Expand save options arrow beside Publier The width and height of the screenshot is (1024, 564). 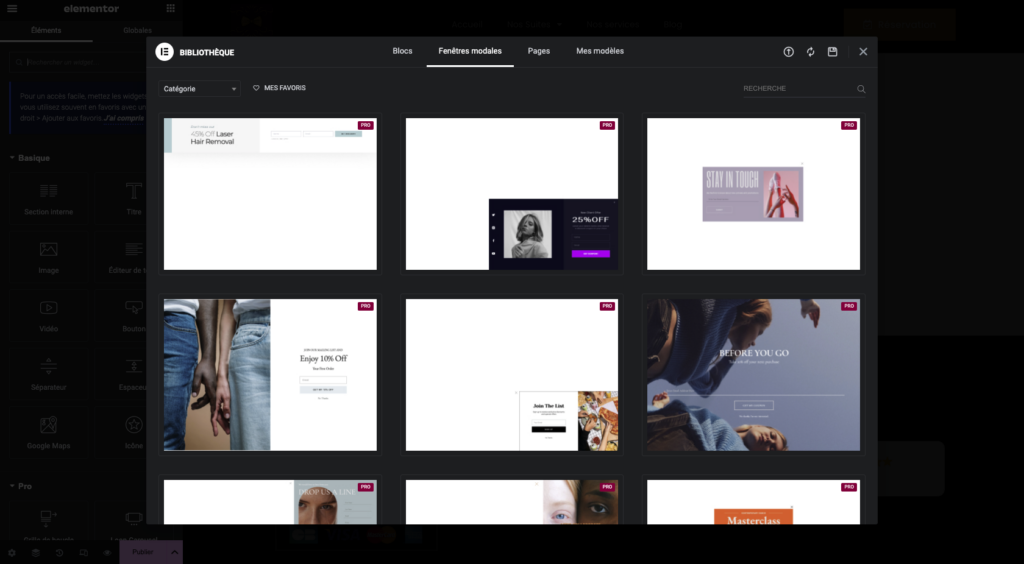175,552
